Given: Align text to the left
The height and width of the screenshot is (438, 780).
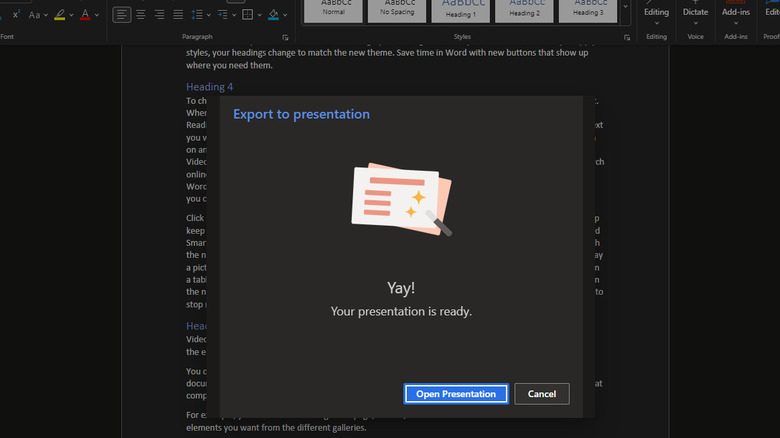Looking at the screenshot, I should [121, 15].
